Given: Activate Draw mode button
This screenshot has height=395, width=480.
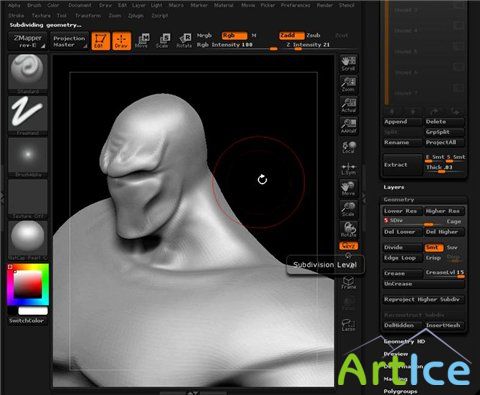Looking at the screenshot, I should pos(122,41).
